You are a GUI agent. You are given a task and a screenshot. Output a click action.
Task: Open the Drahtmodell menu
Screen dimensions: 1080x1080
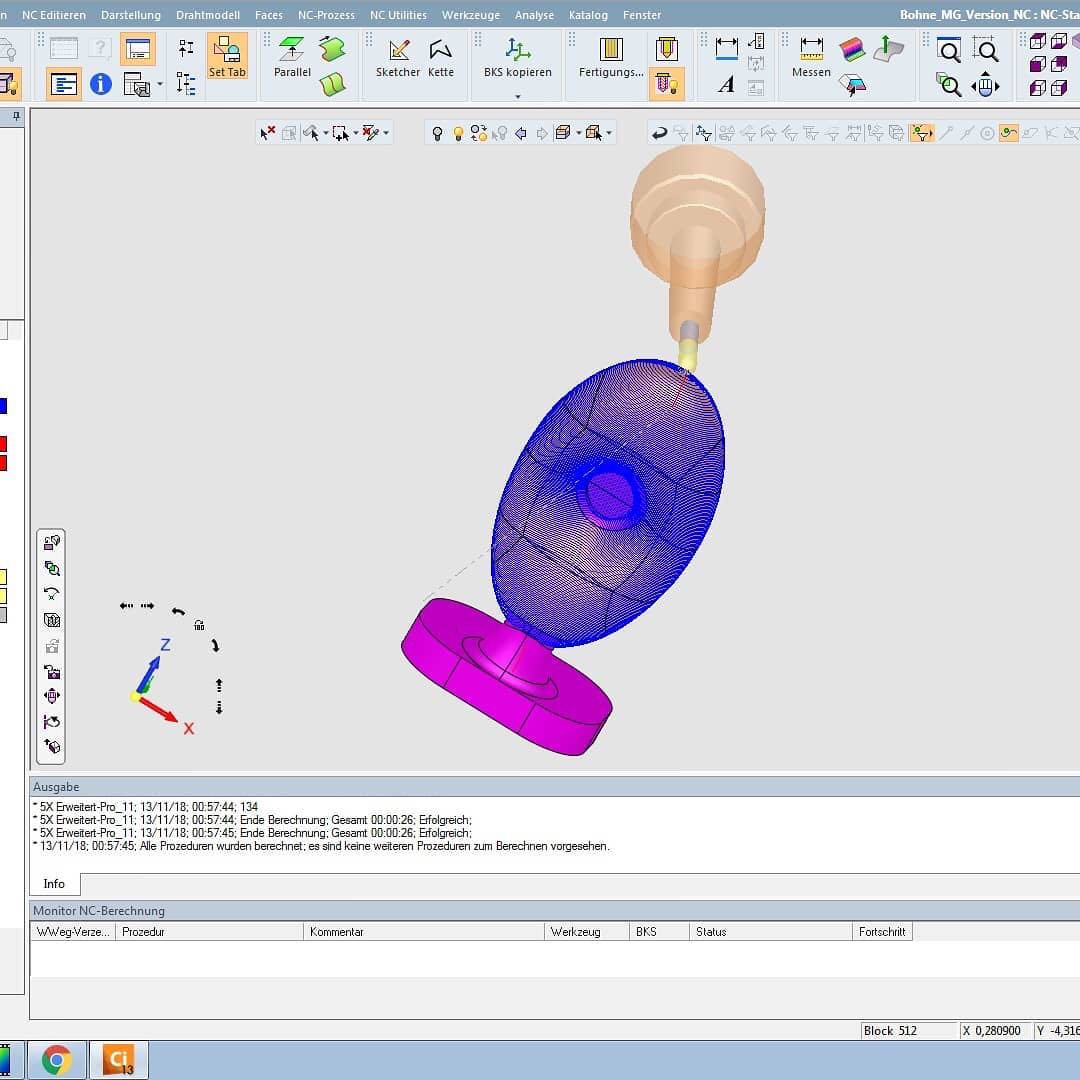click(207, 14)
